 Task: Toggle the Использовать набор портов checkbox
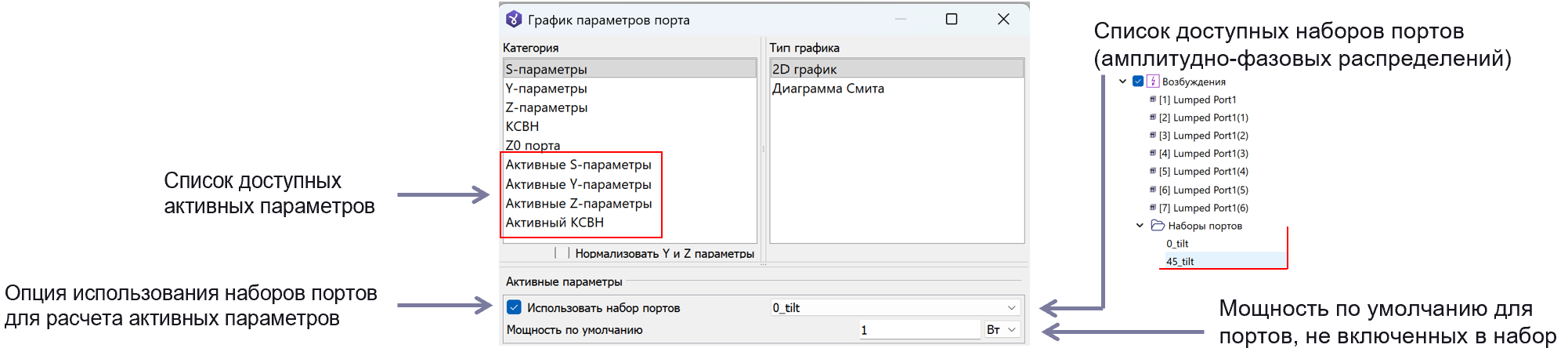(514, 307)
